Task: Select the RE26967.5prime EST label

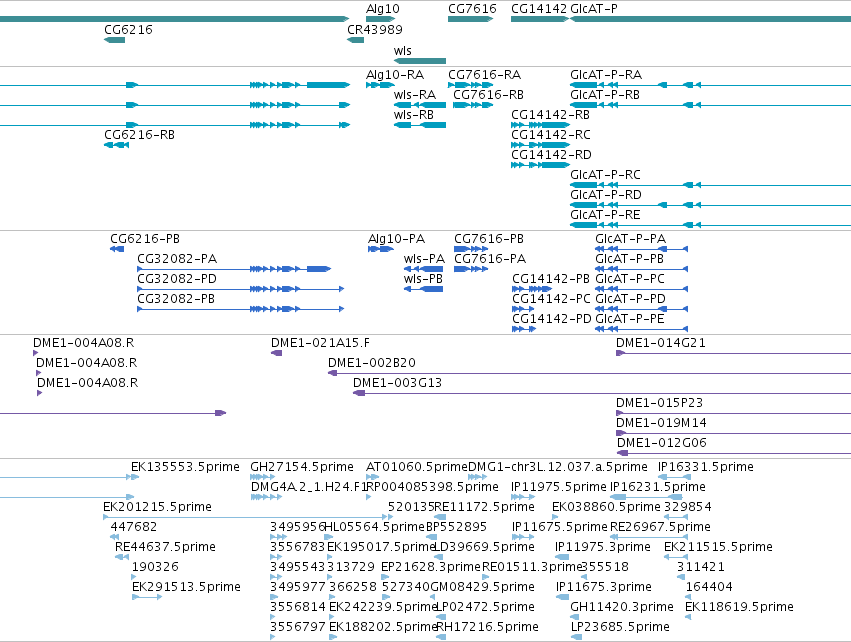Action: pyautogui.click(x=661, y=527)
